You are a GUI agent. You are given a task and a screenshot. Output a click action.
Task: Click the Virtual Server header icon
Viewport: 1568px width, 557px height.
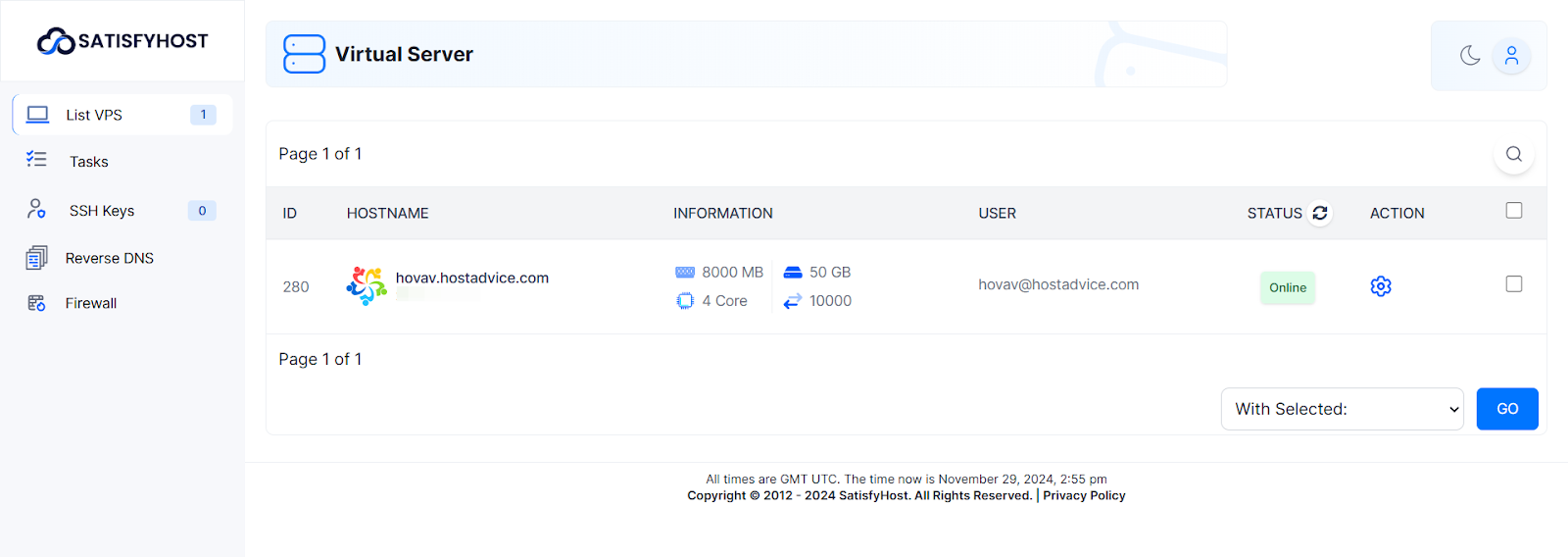pos(304,54)
